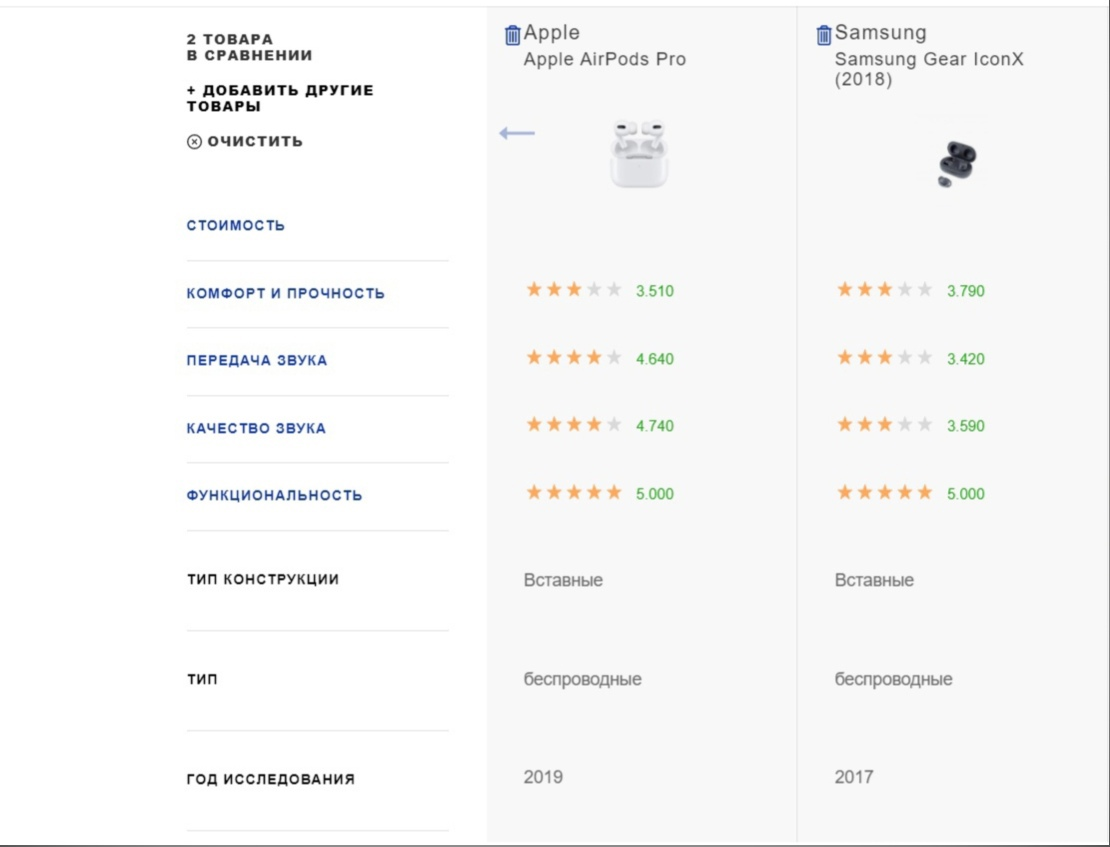Click the left scroll arrow
This screenshot has width=1110, height=847.
[x=517, y=133]
